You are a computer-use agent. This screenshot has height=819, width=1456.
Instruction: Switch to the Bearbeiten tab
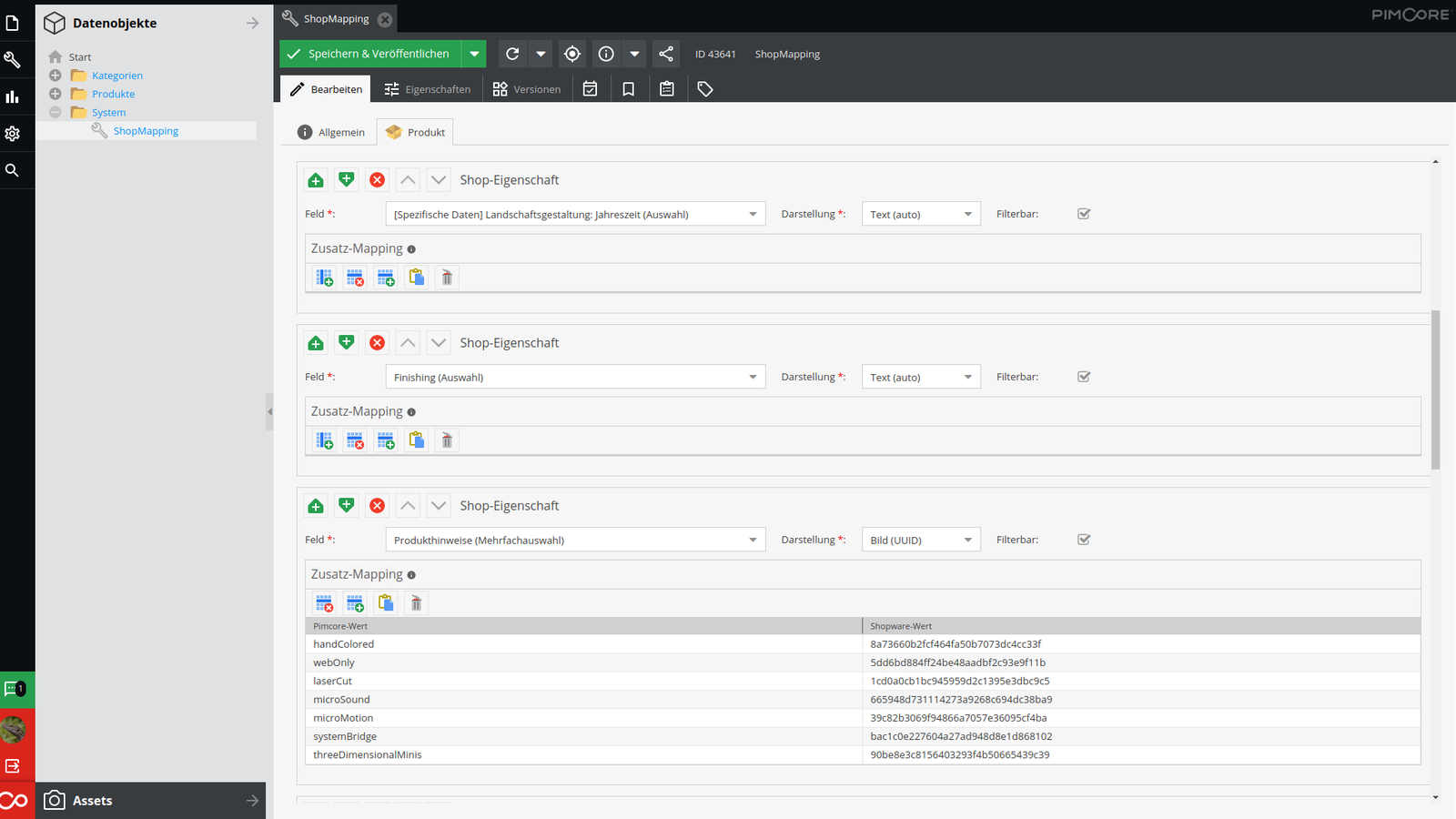click(x=326, y=89)
